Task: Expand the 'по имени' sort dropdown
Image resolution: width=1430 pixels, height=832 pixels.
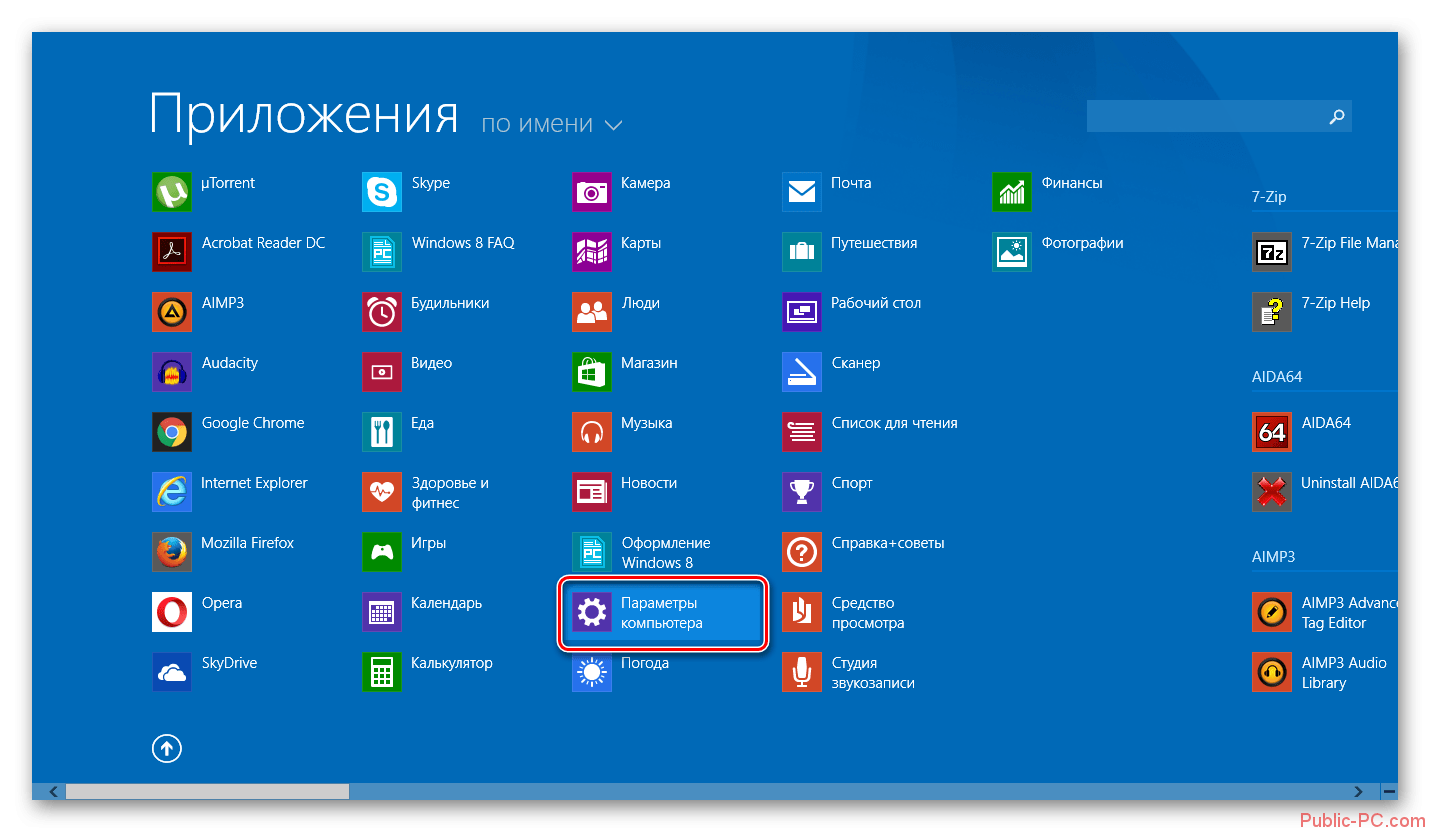Action: (537, 125)
